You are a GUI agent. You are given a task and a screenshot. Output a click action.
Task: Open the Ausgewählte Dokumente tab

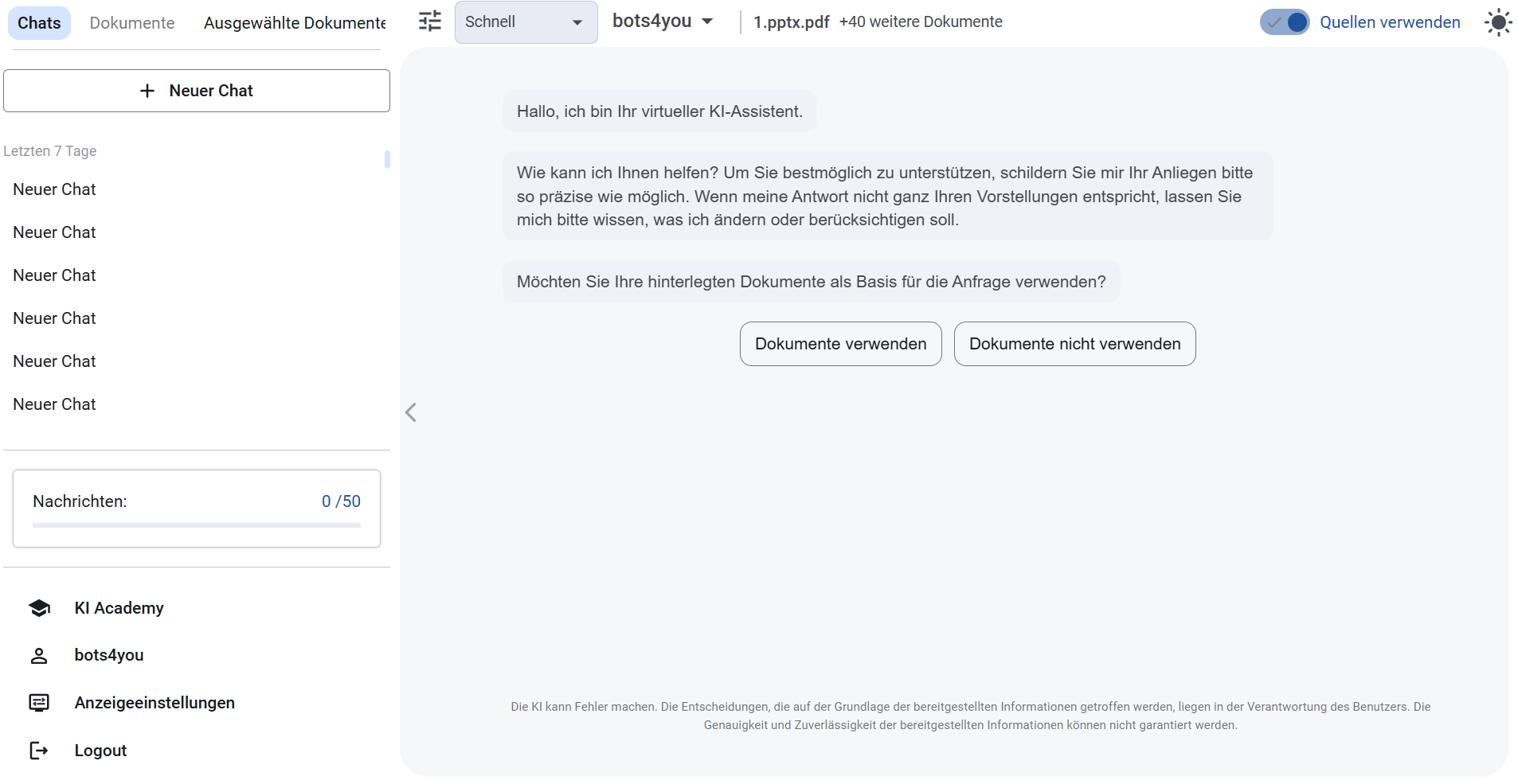[x=295, y=22]
